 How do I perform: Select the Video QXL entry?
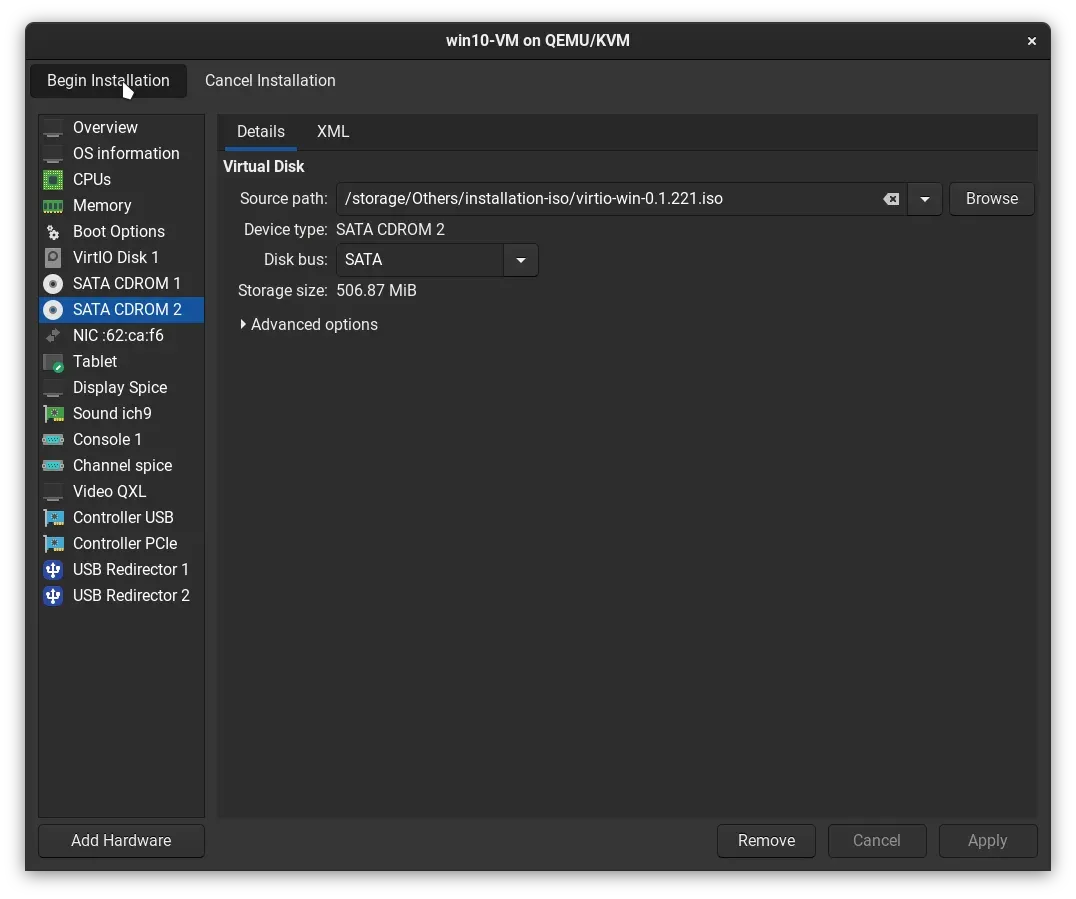click(121, 492)
